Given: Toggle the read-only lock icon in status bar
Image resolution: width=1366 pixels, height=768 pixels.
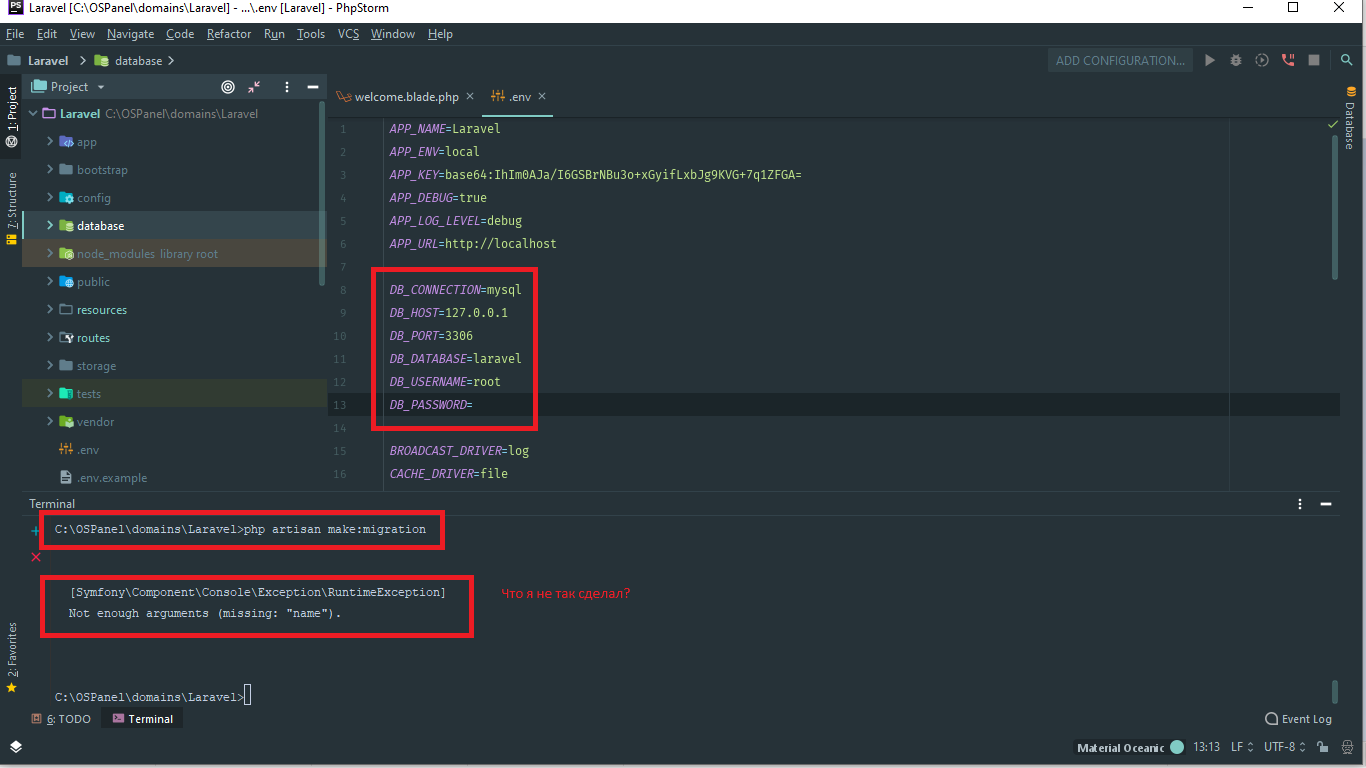Looking at the screenshot, I should tap(1322, 747).
